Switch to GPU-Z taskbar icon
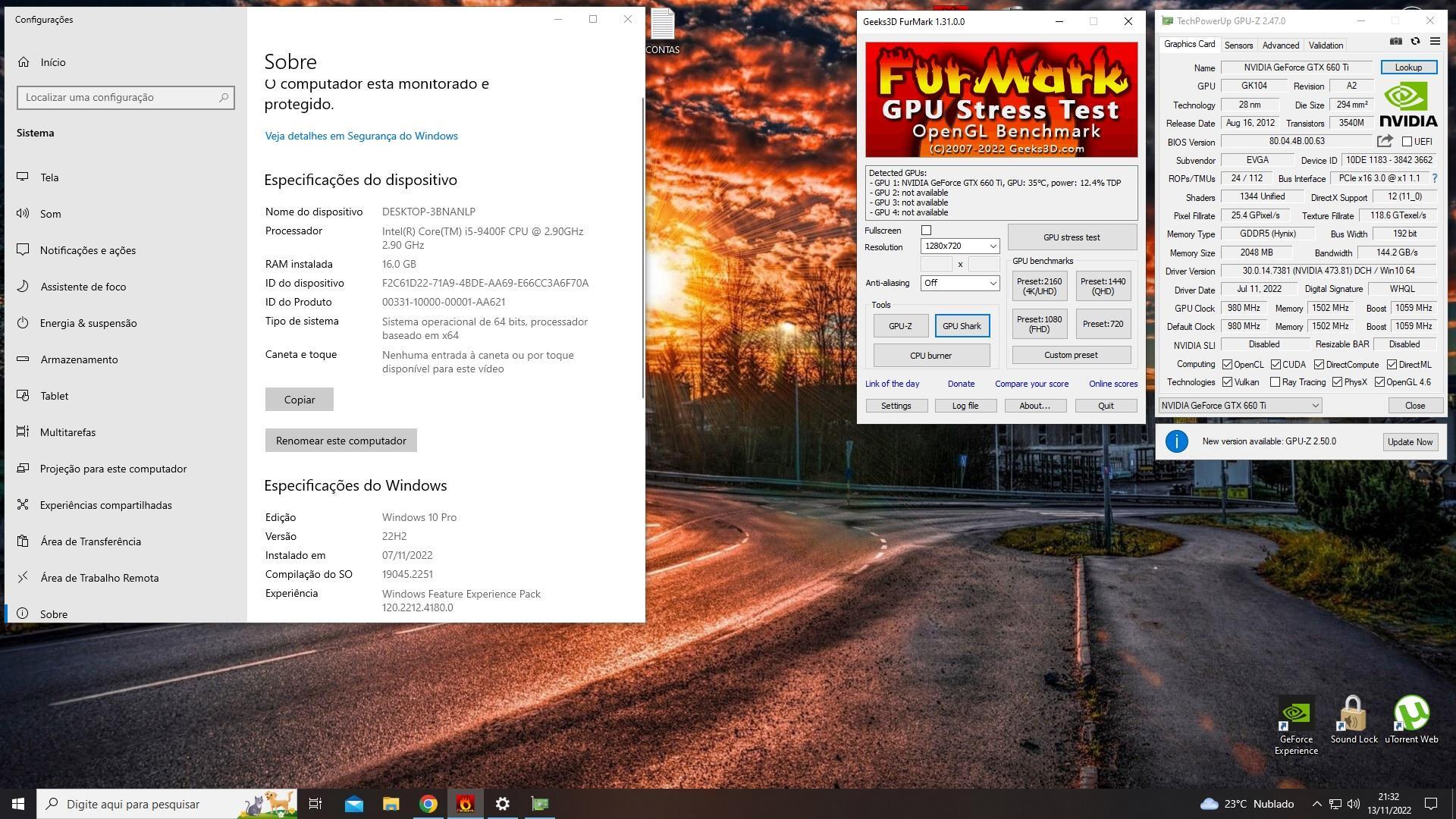This screenshot has height=819, width=1456. pyautogui.click(x=540, y=804)
